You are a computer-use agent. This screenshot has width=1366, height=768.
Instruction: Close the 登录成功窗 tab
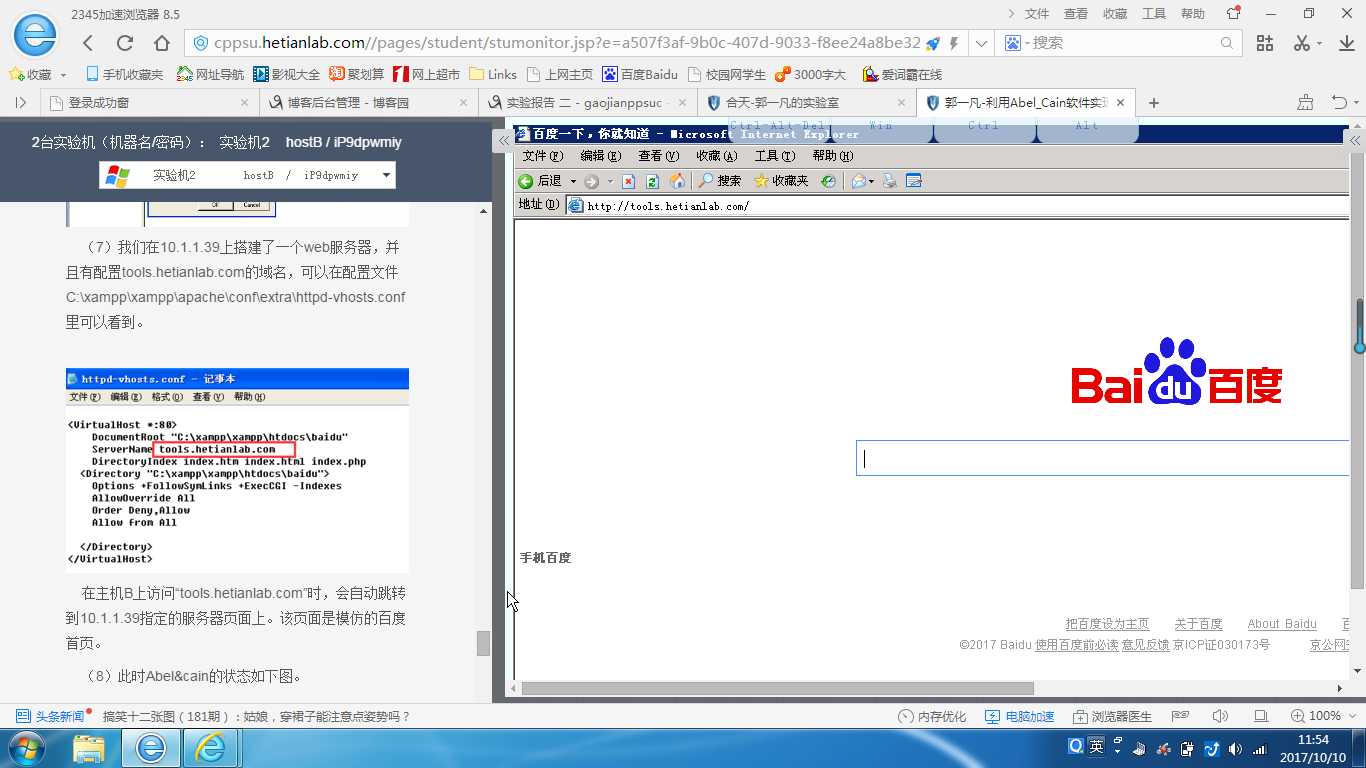click(x=245, y=102)
